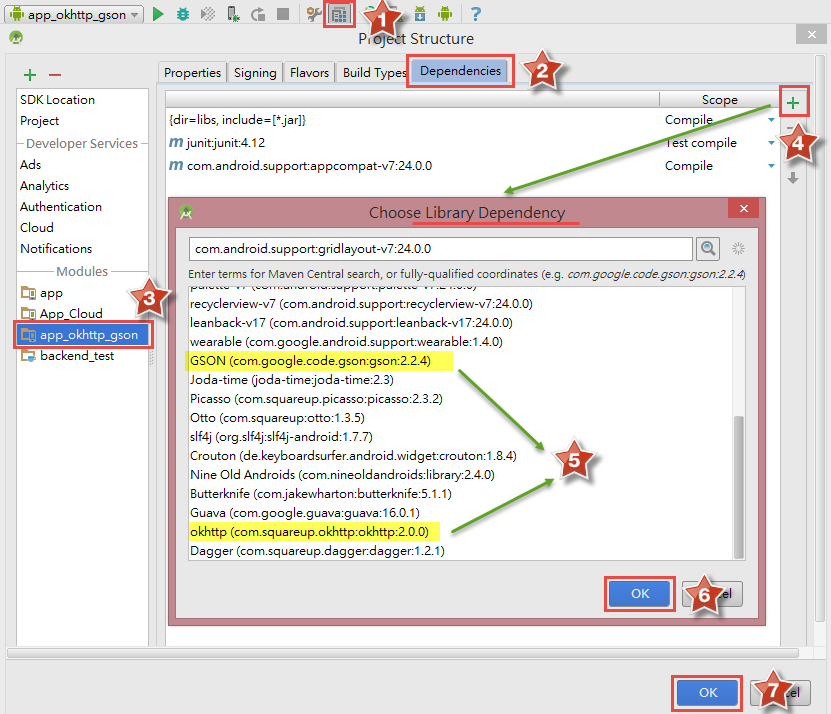Click OK in Project Structure window
Screen dimensions: 831x714
[708, 692]
